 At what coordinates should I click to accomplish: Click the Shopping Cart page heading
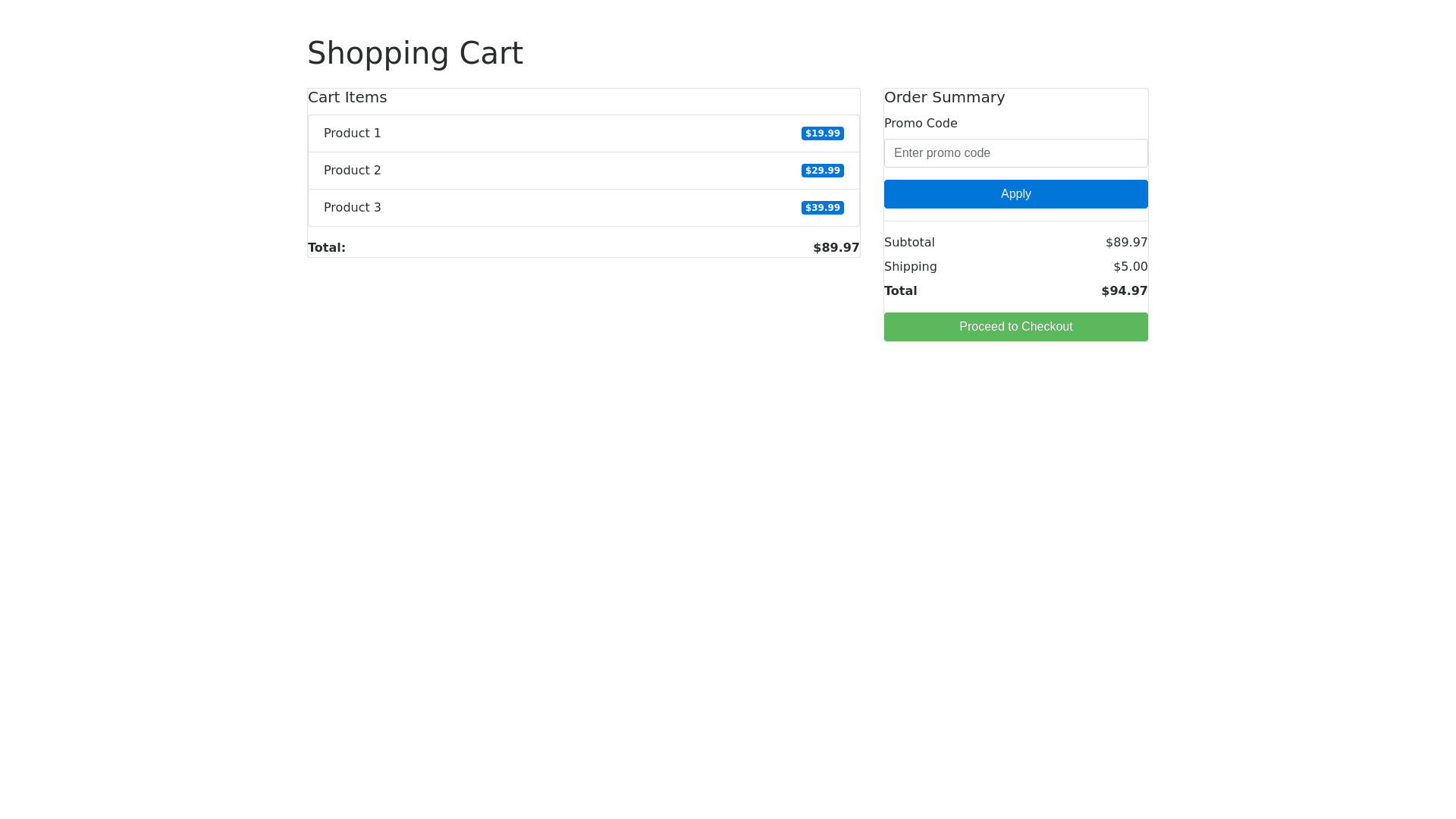(x=415, y=53)
